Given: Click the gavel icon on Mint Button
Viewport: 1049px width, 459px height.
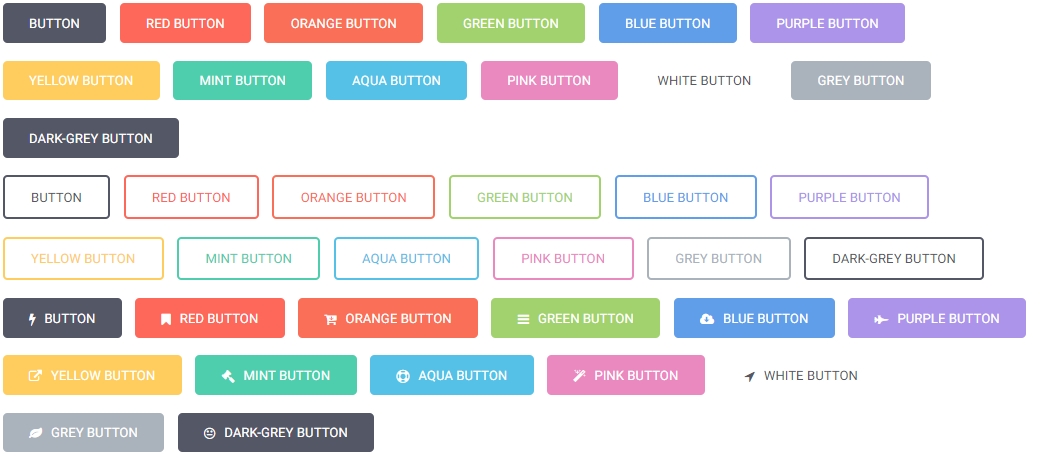Looking at the screenshot, I should click(228, 376).
